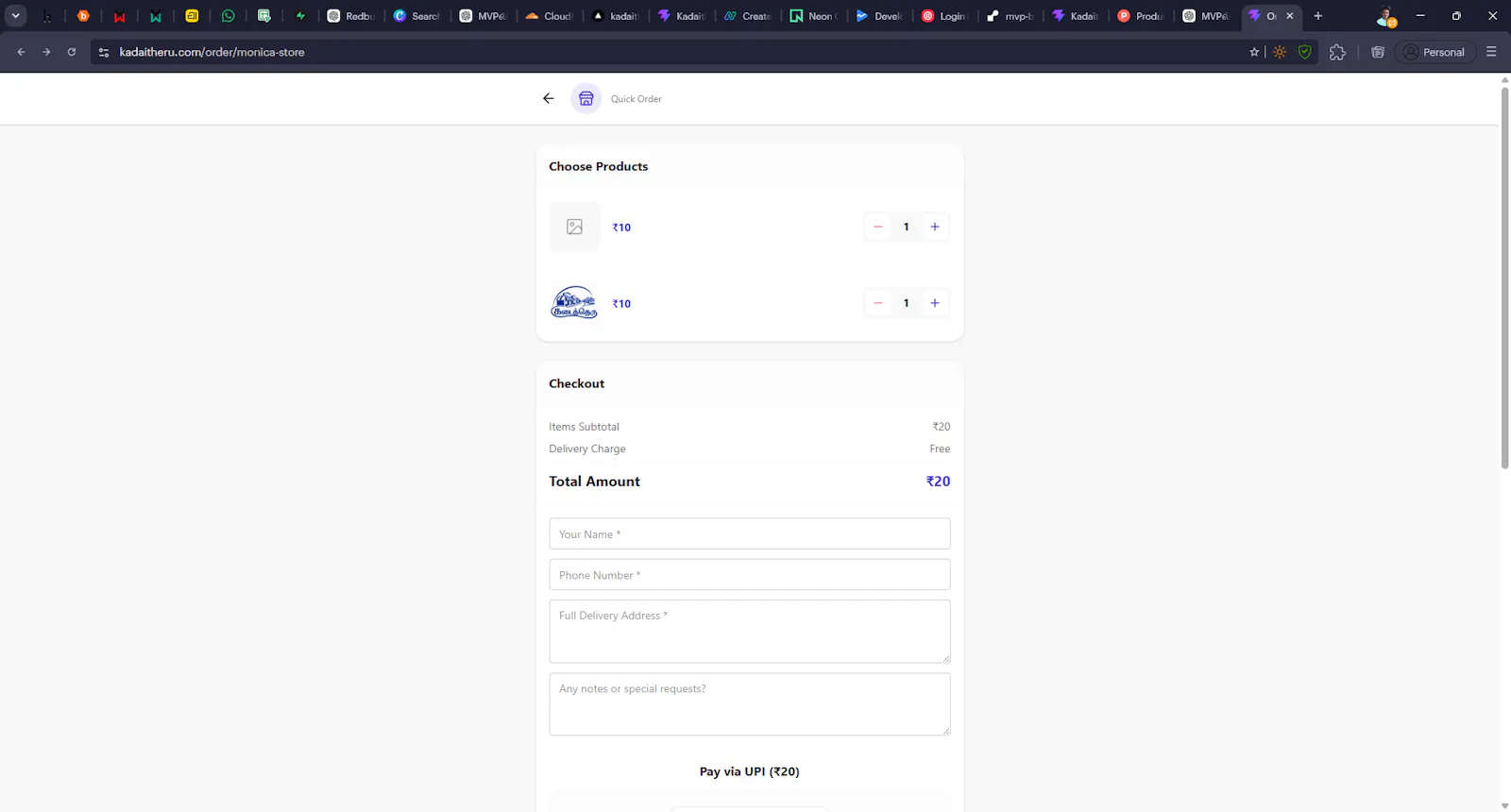Click the placeholder image of the first product

click(574, 227)
